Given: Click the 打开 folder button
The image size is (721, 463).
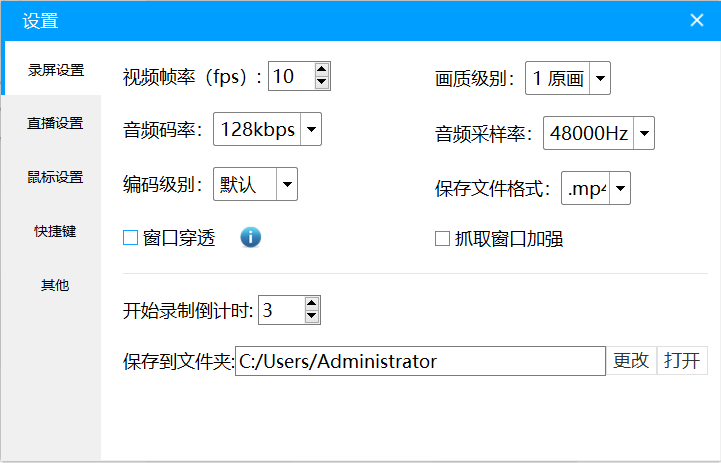Looking at the screenshot, I should (x=682, y=361).
